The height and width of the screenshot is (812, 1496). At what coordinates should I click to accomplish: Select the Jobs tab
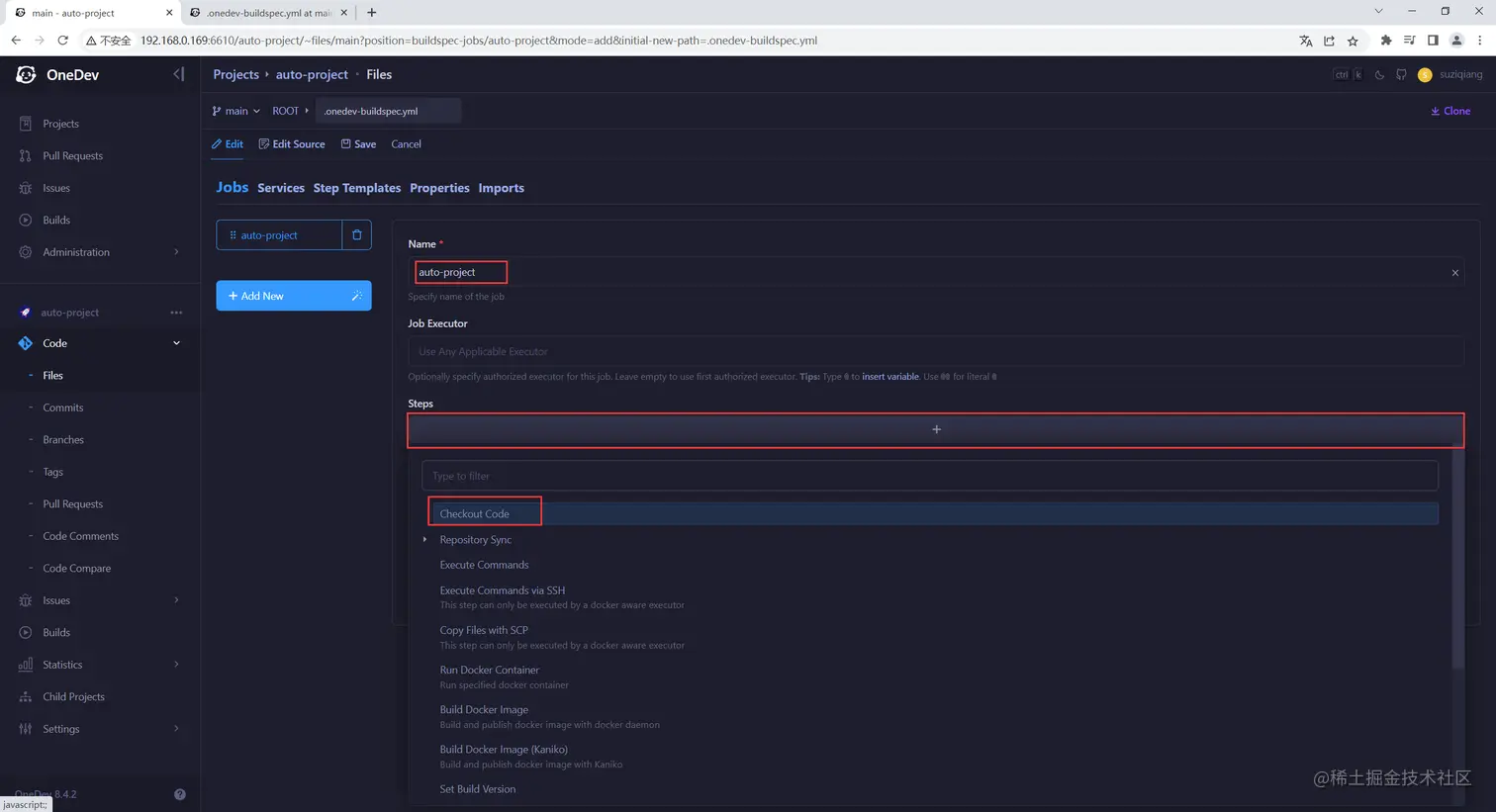point(233,187)
